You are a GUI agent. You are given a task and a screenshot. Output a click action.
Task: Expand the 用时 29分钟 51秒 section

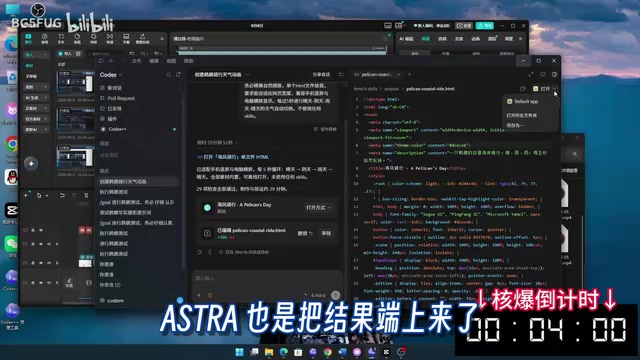pos(216,142)
